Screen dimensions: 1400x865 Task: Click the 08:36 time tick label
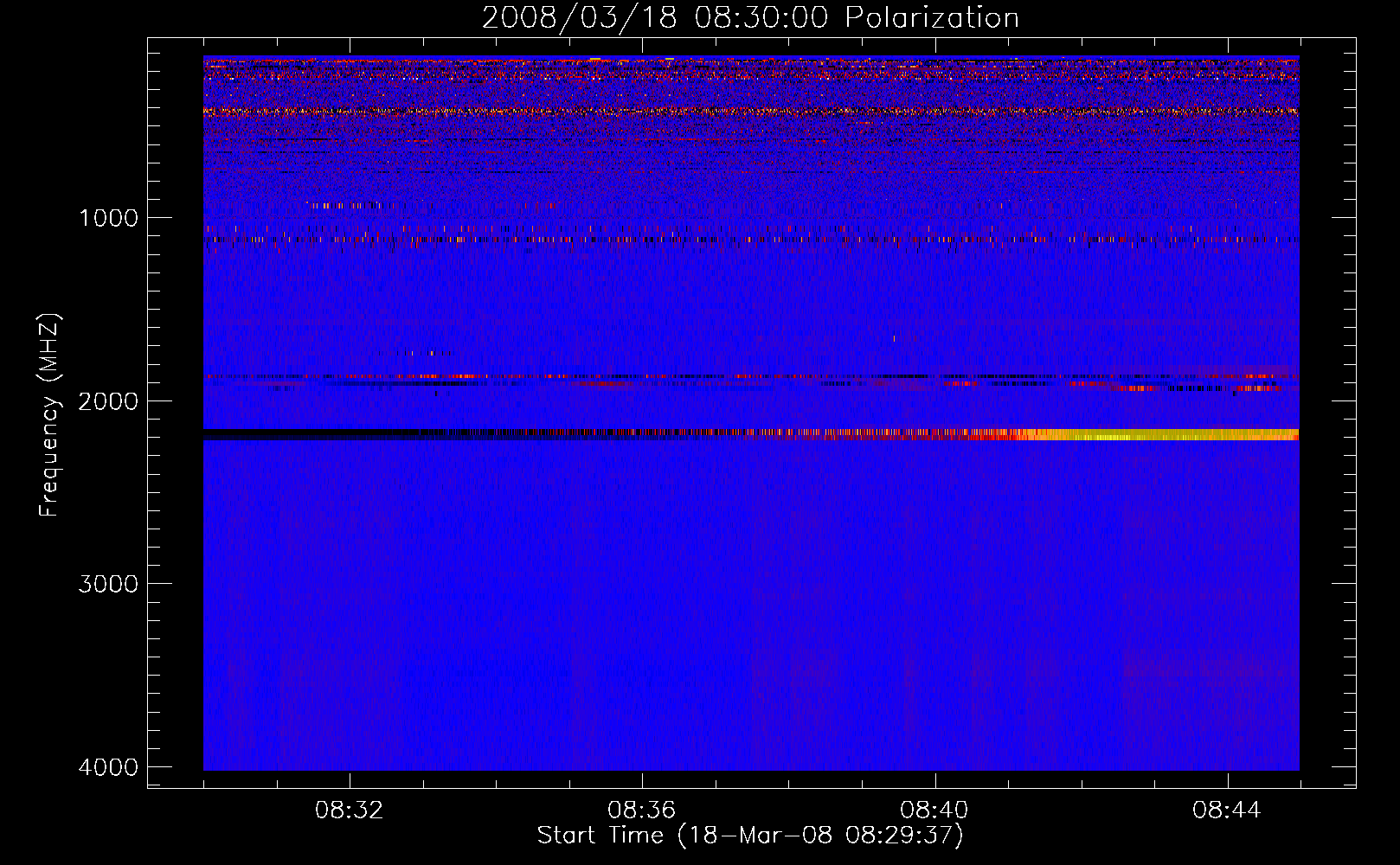click(x=642, y=811)
